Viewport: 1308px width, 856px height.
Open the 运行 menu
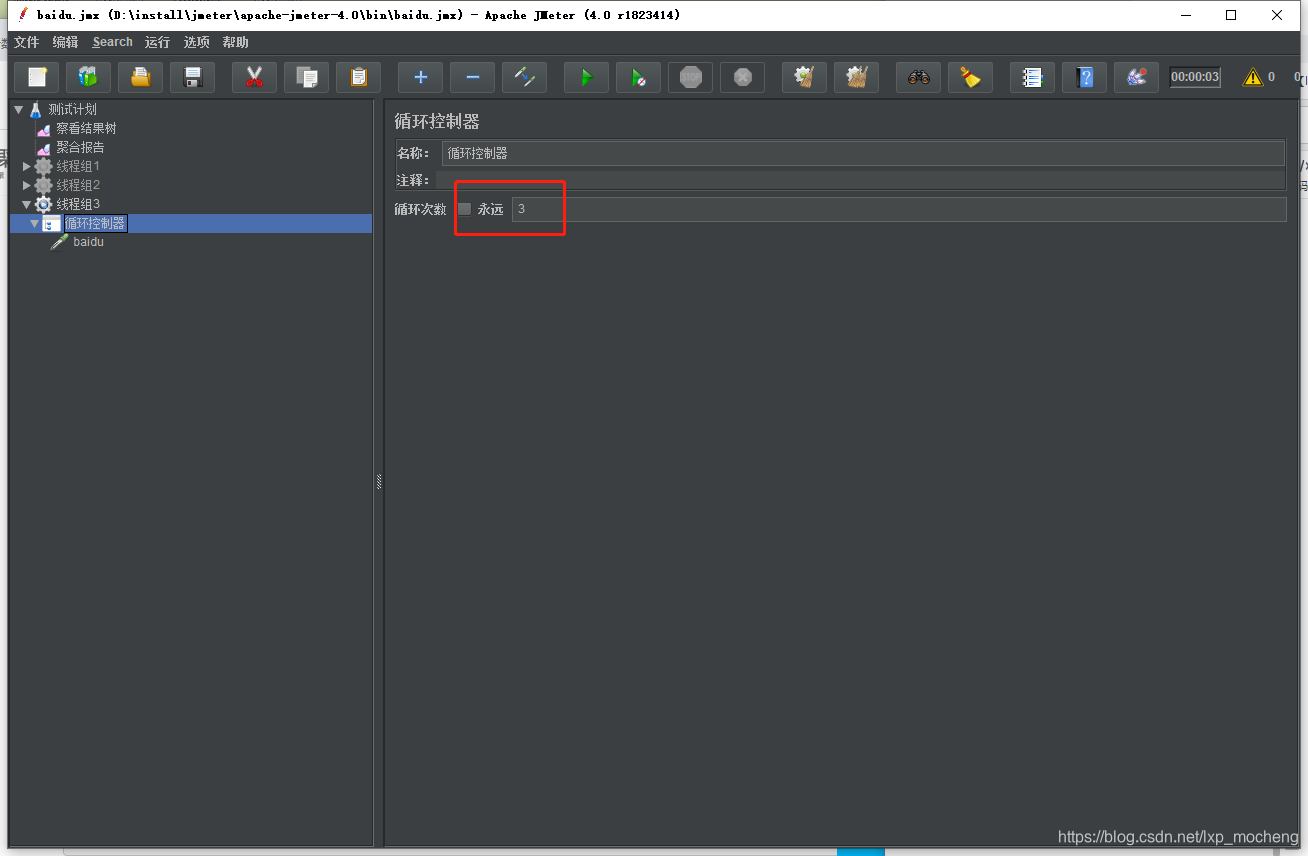pos(157,42)
